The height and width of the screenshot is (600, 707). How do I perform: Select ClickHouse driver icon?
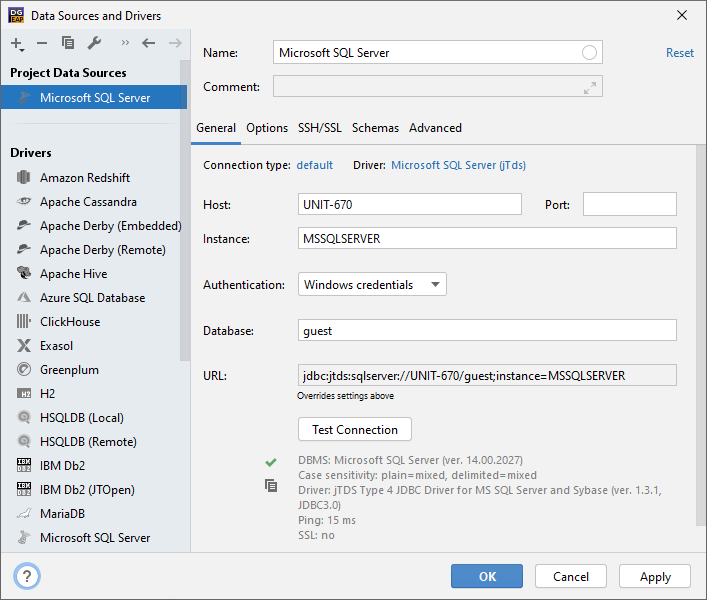point(23,321)
